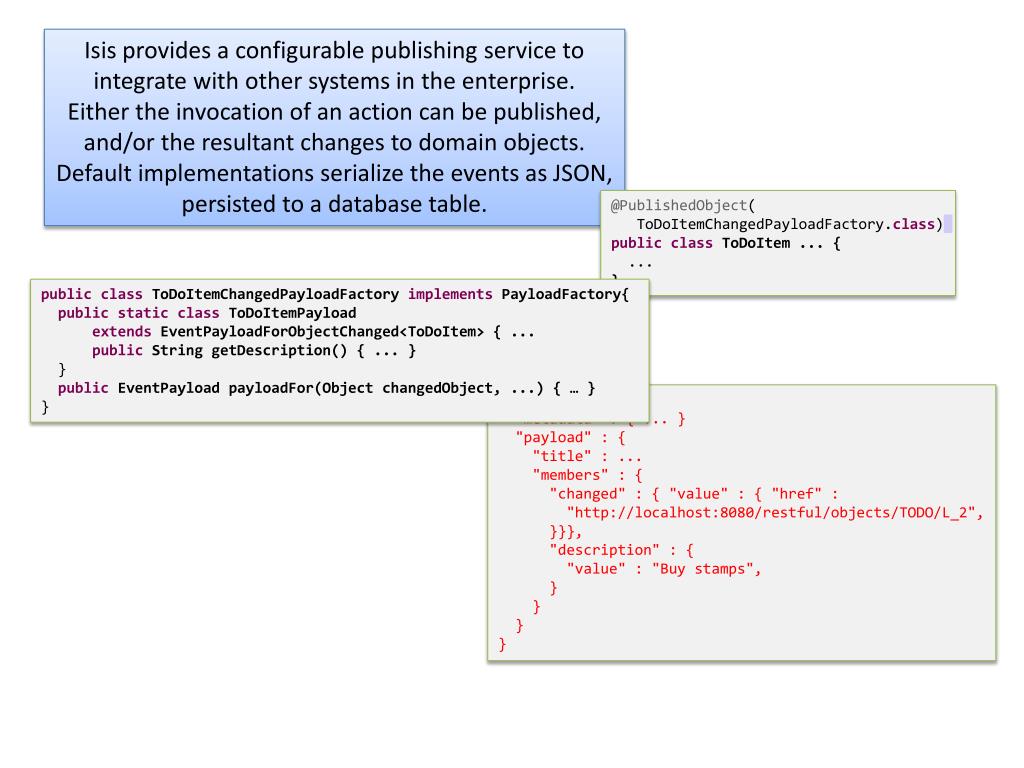Click the EventPayloadForObjectChanged<ToDoItem> code line
This screenshot has height=768, width=1024.
313,332
